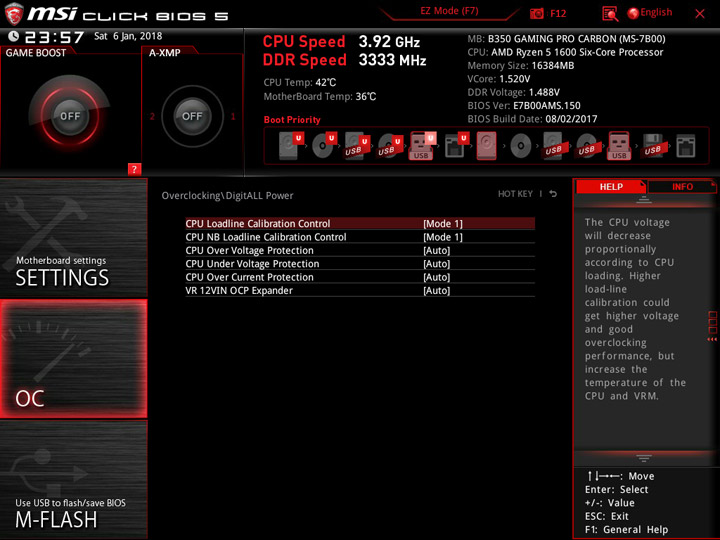Select the highlighted legacy hard disk boot icon

(486, 146)
